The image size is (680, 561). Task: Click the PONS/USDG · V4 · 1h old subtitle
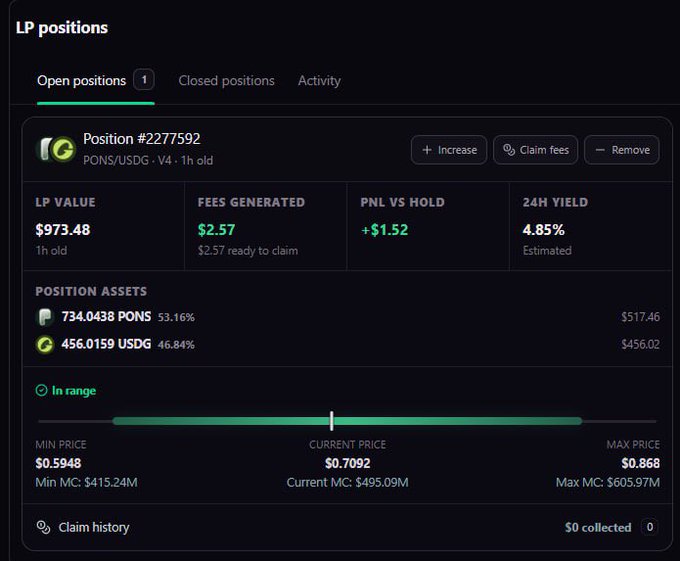coord(148,160)
